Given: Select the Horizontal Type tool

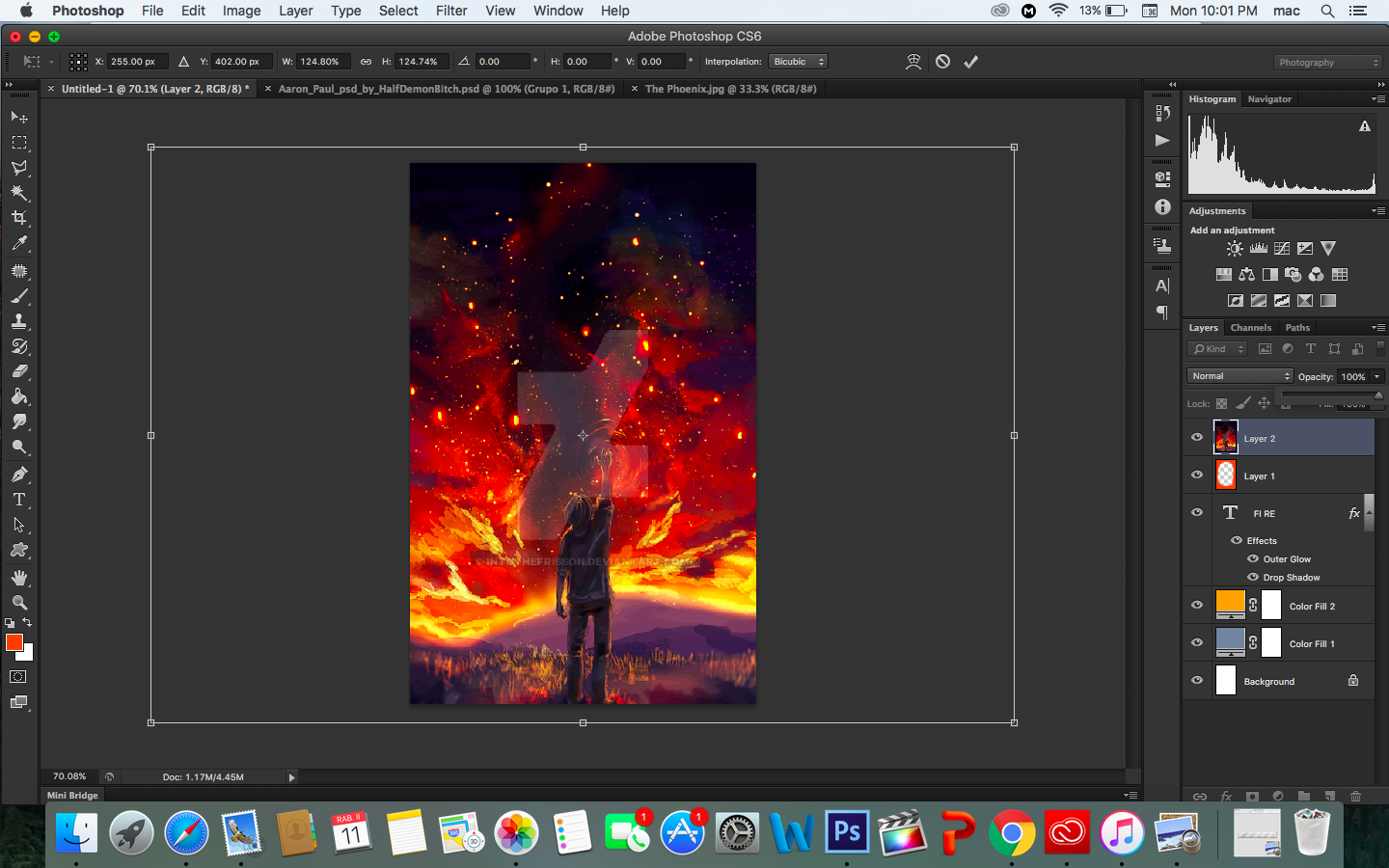Looking at the screenshot, I should click(x=19, y=500).
